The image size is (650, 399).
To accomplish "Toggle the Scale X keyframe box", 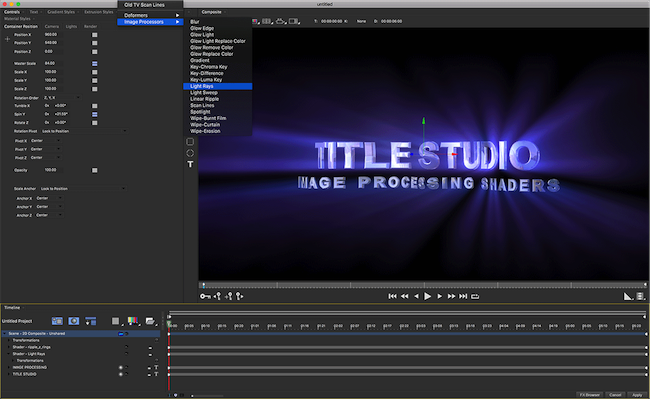I will [95, 72].
